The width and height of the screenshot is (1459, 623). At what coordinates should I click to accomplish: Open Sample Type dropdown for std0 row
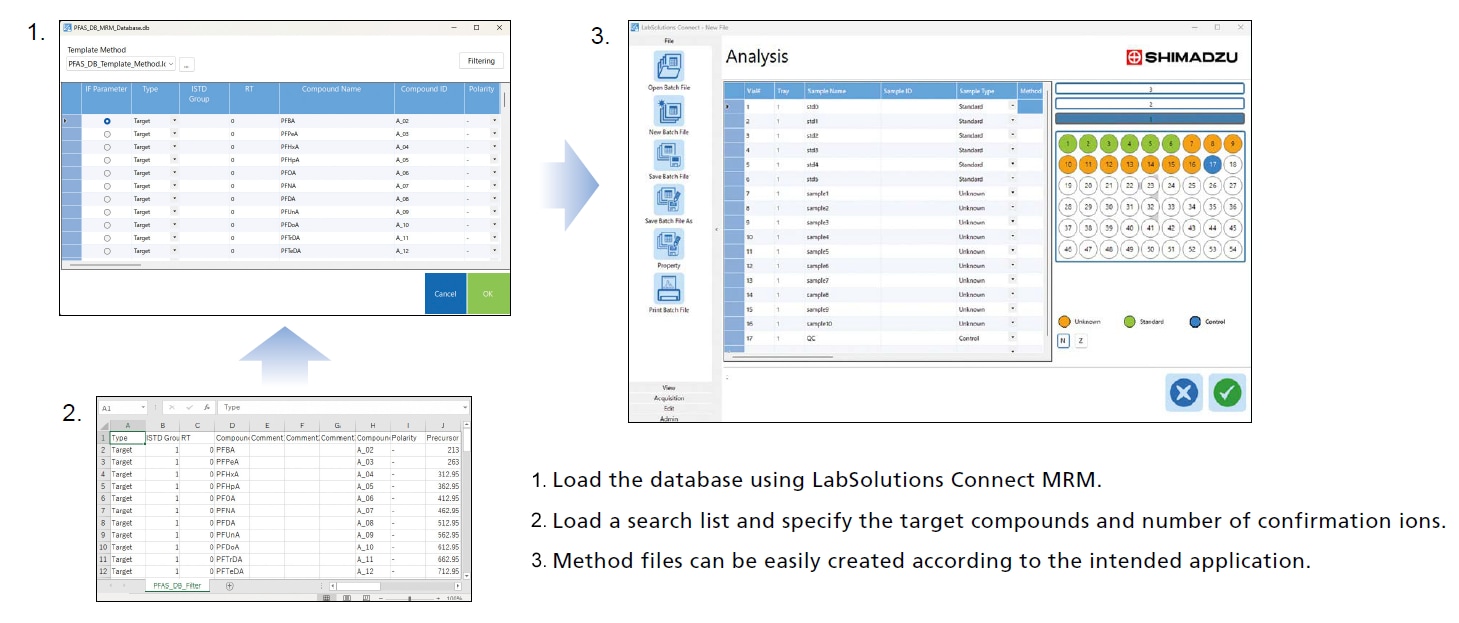[1012, 106]
